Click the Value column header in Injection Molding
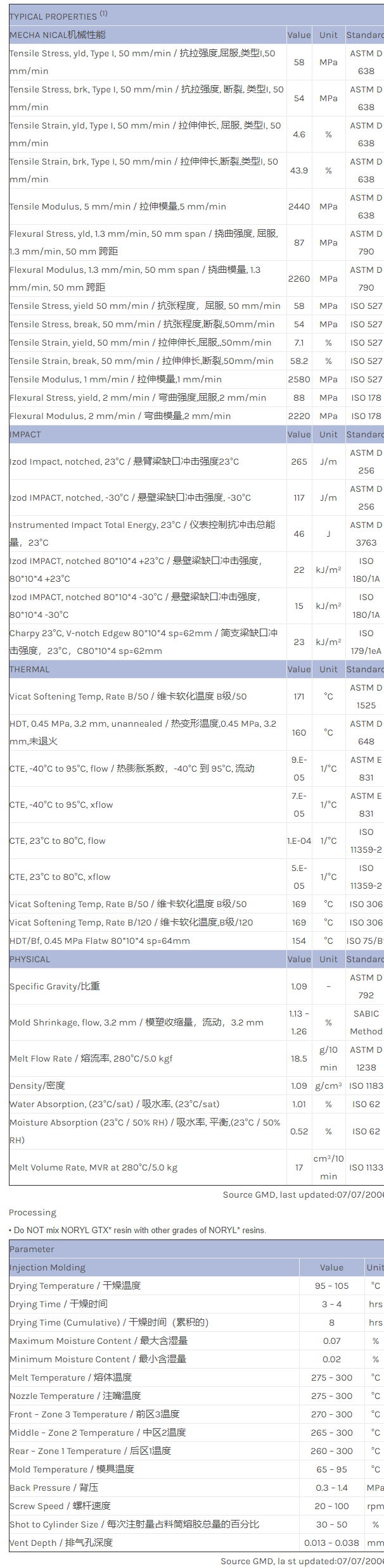The height and width of the screenshot is (1568, 384). click(331, 1267)
